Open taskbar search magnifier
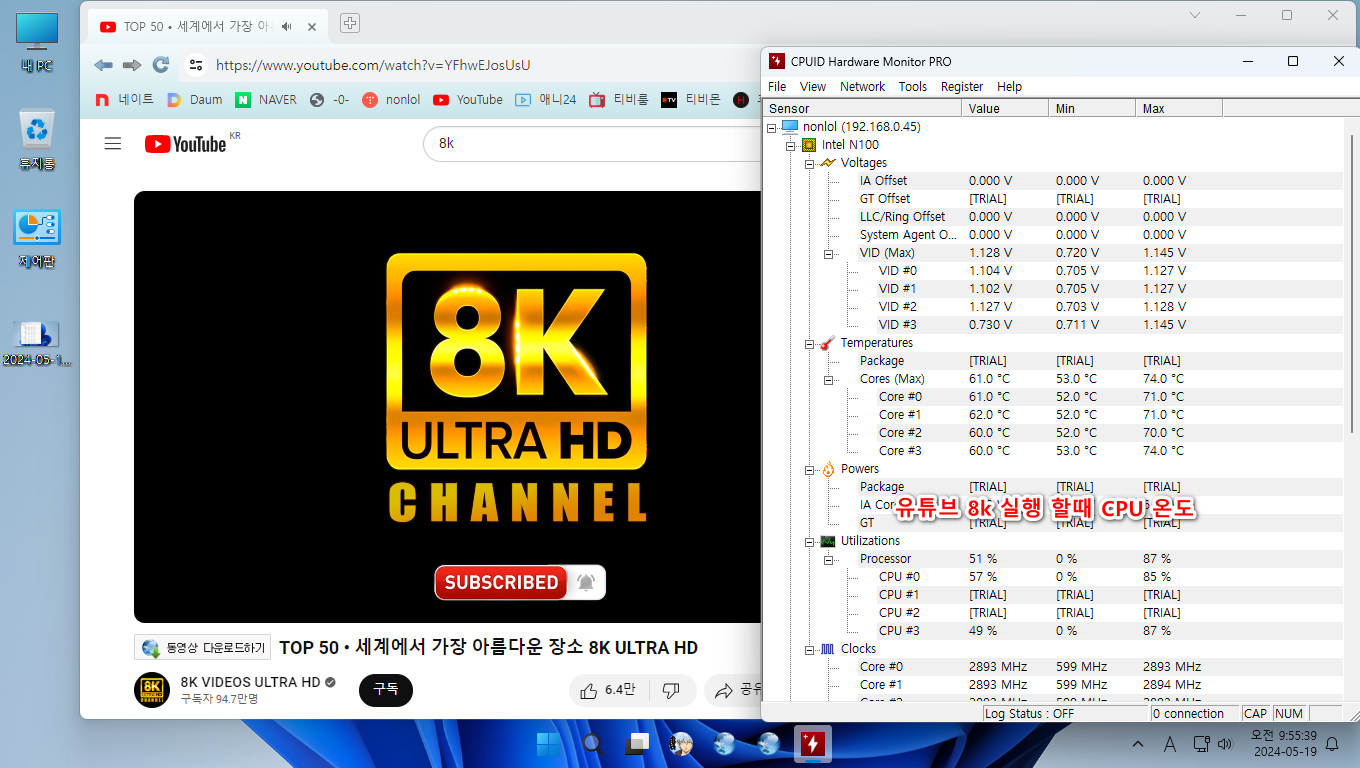The width and height of the screenshot is (1360, 768). [593, 744]
